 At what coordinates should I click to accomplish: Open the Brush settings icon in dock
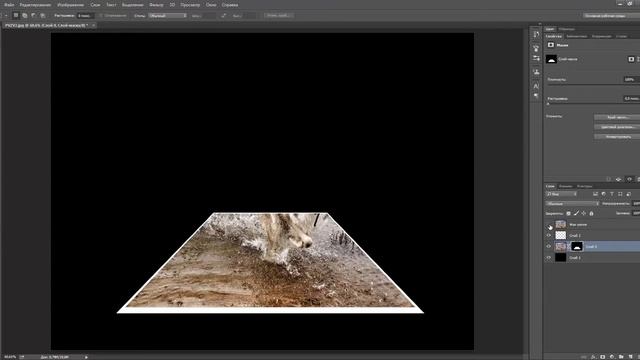click(536, 58)
